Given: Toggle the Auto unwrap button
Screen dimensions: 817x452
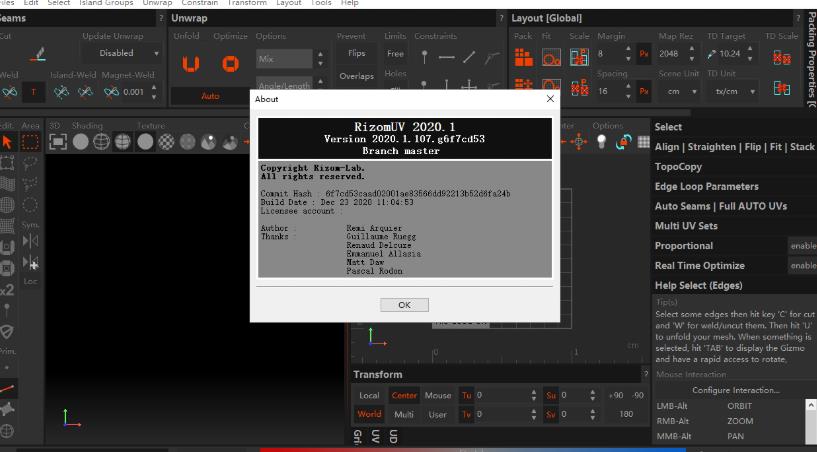Looking at the screenshot, I should point(210,96).
